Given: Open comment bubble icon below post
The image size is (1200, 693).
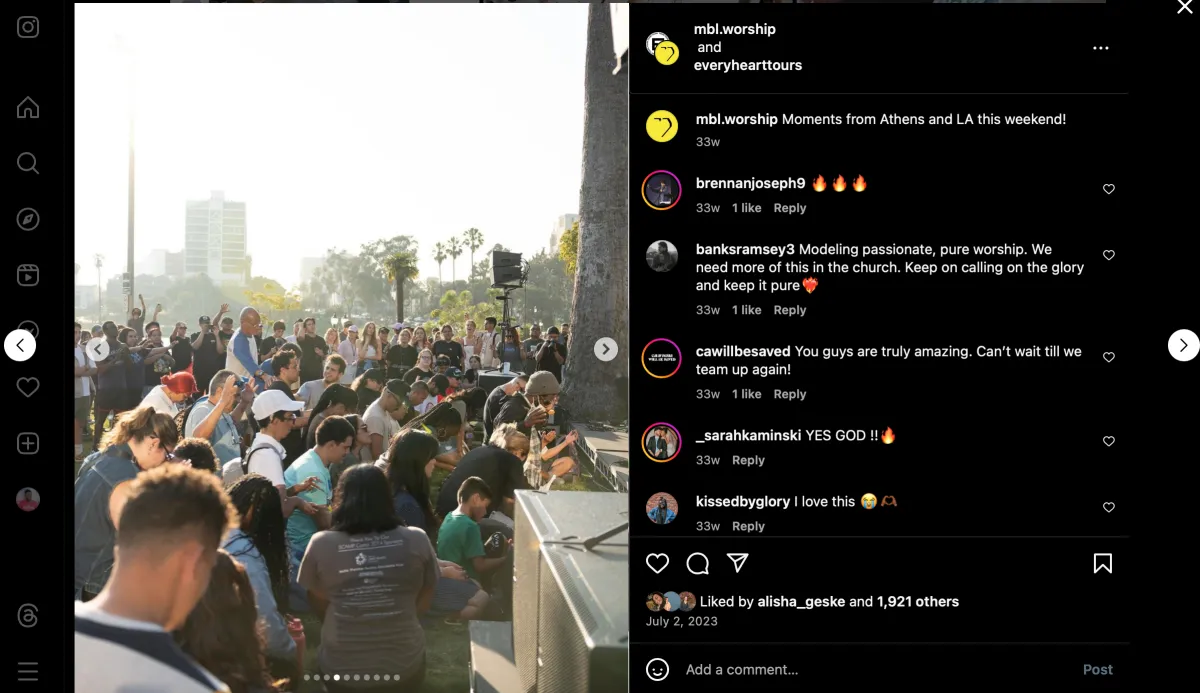Looking at the screenshot, I should 698,563.
